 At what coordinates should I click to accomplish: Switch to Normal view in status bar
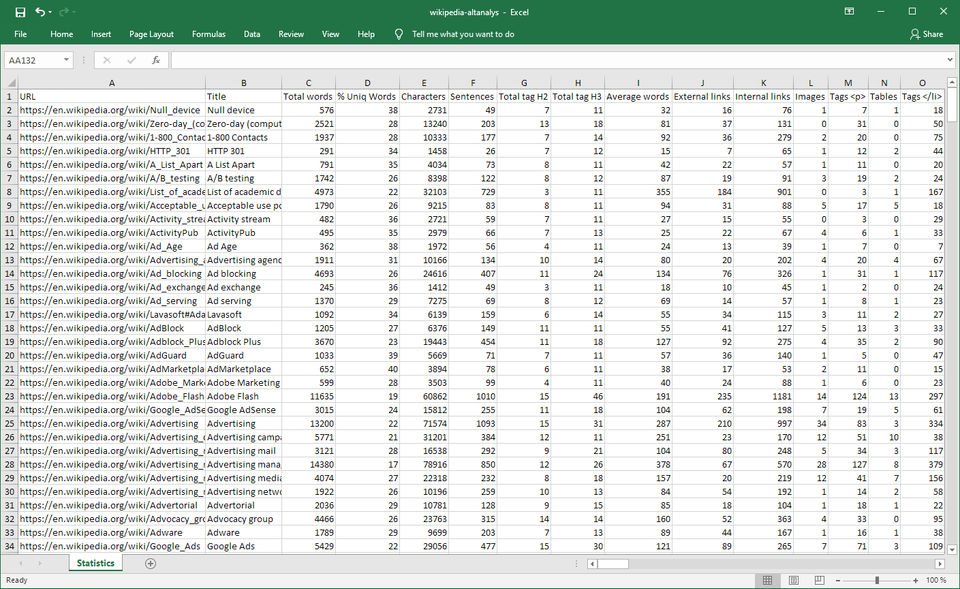[767, 580]
